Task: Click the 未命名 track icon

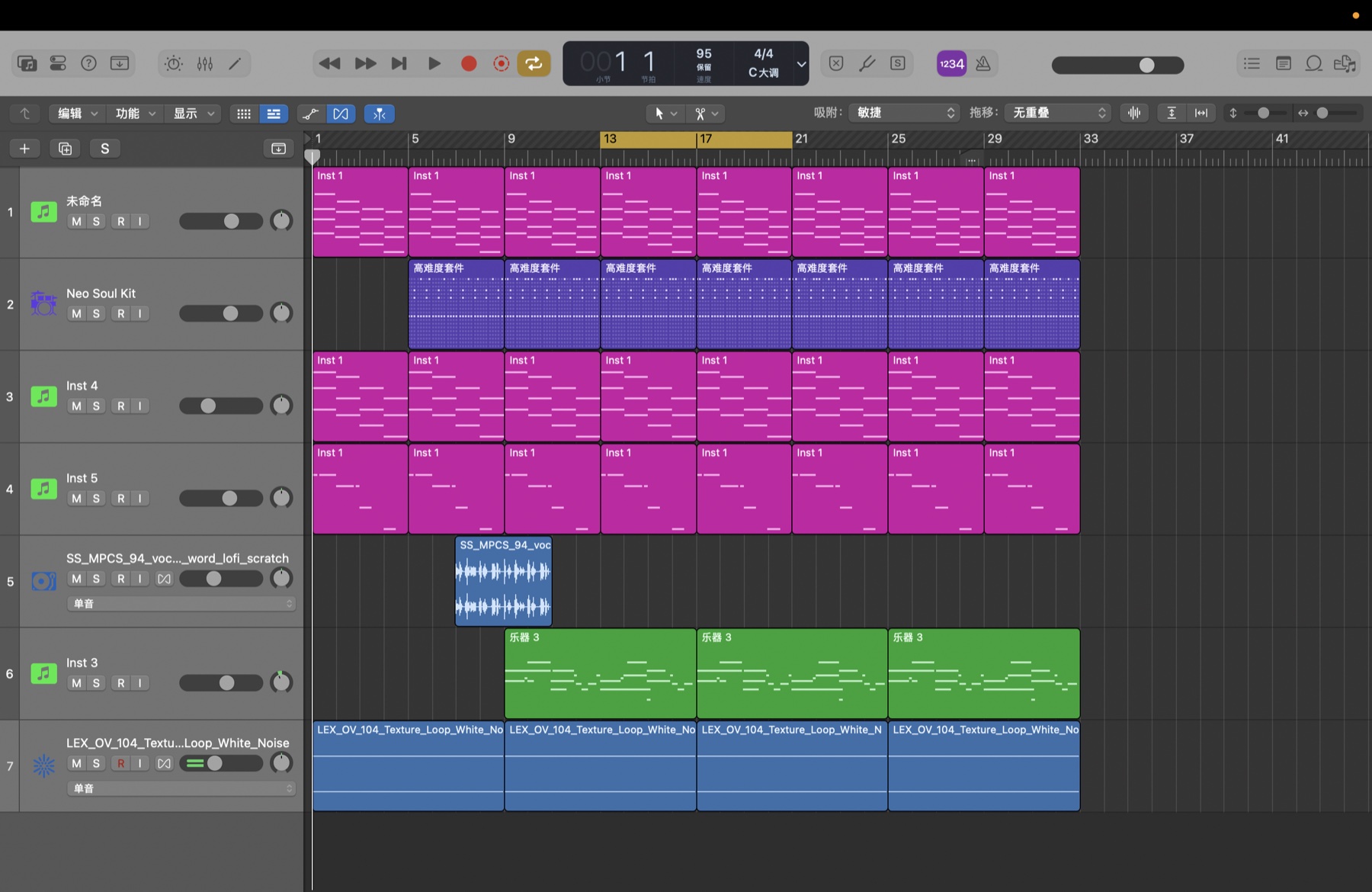Action: pyautogui.click(x=43, y=211)
